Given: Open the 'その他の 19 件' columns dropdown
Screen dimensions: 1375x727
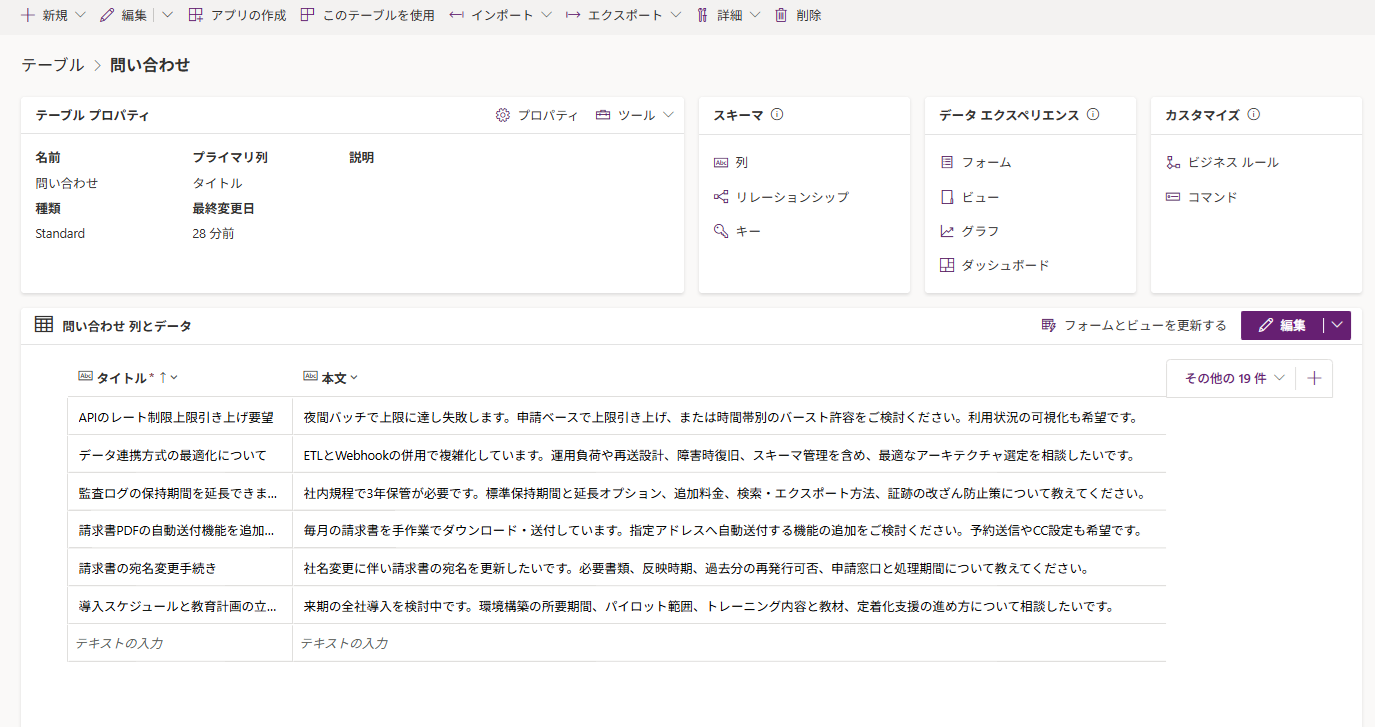Looking at the screenshot, I should pyautogui.click(x=1233, y=378).
